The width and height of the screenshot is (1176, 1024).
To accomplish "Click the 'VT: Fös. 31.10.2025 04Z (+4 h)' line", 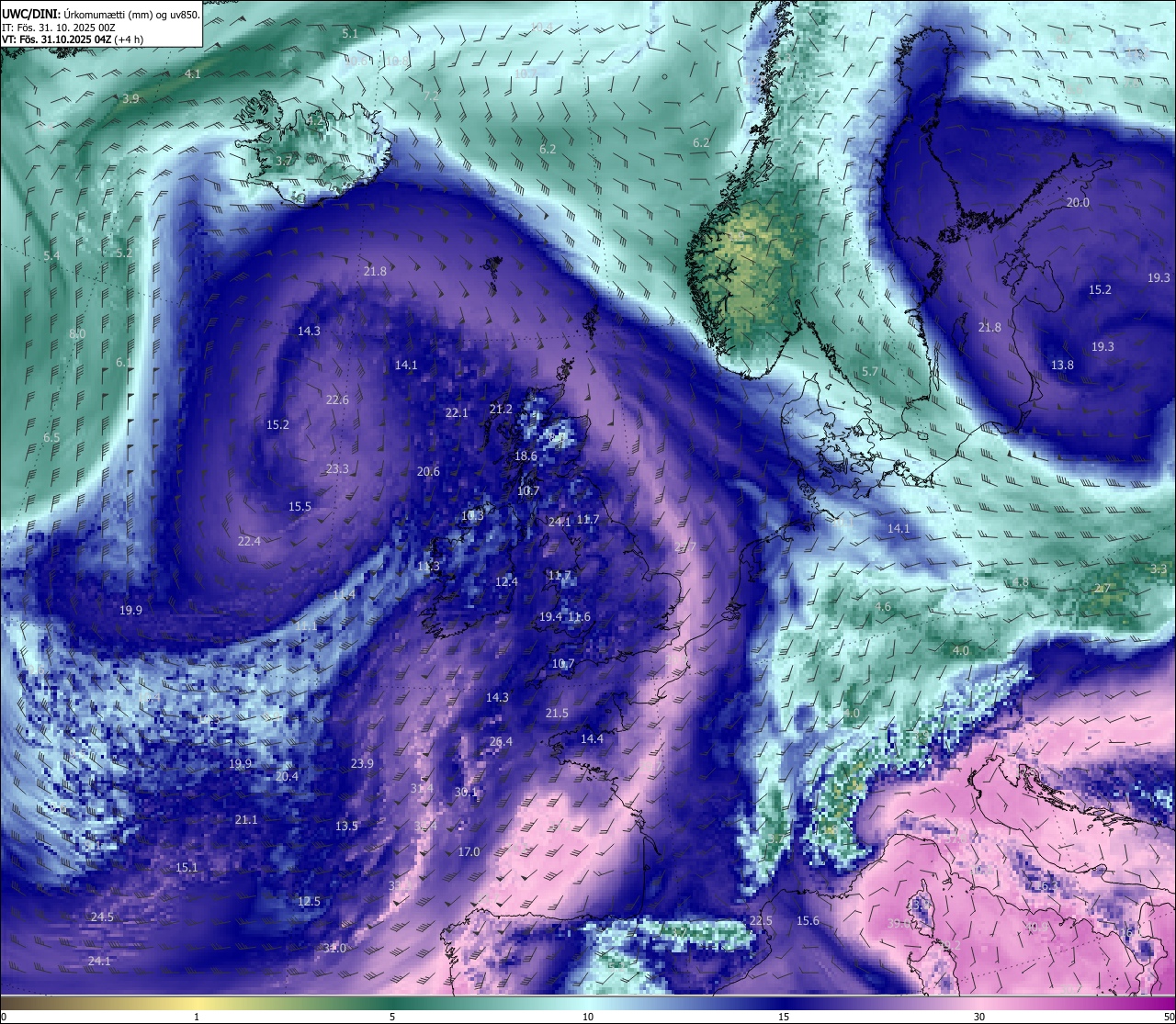I will pos(73,39).
